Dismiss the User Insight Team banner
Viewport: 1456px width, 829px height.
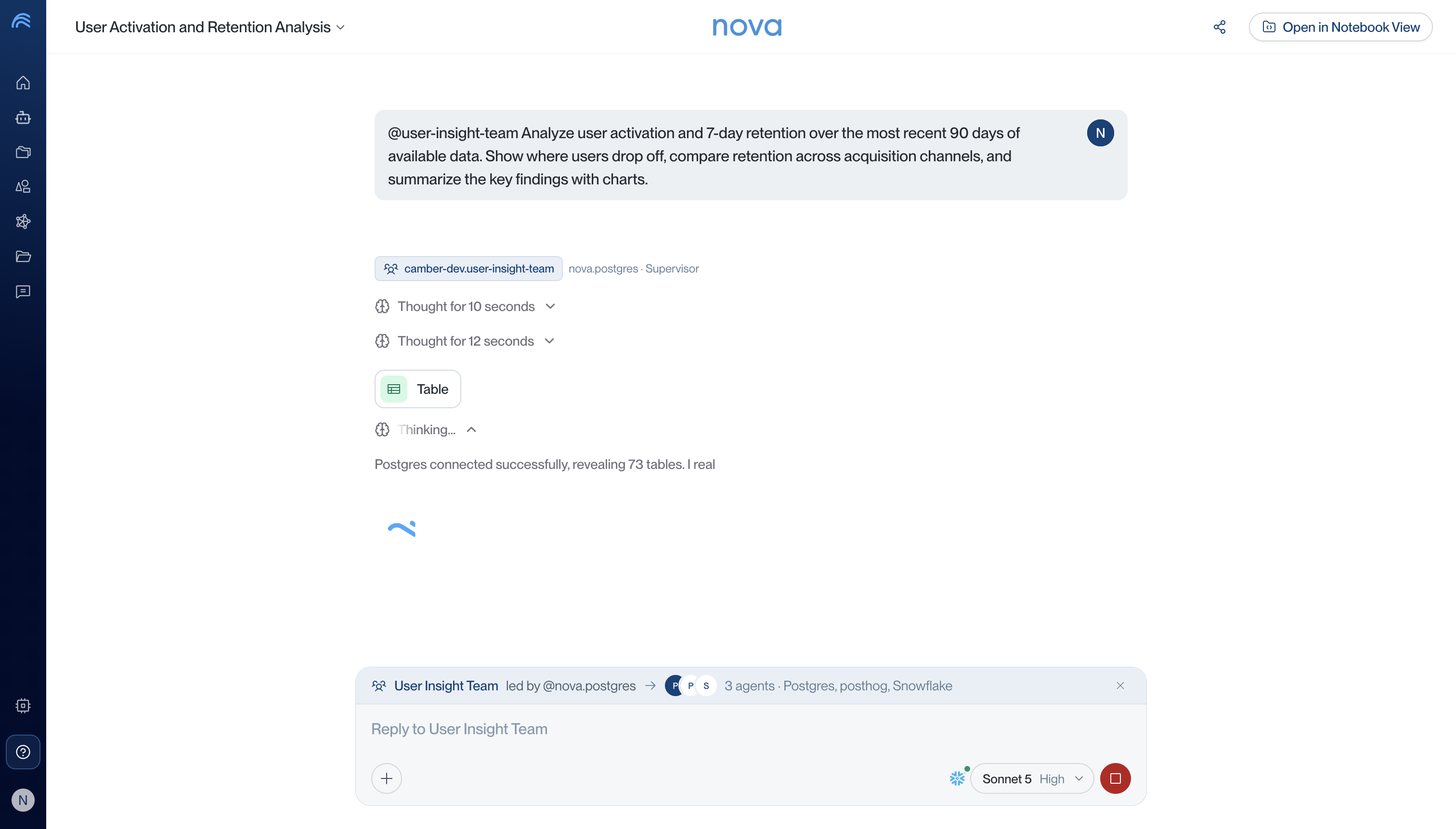(x=1120, y=686)
